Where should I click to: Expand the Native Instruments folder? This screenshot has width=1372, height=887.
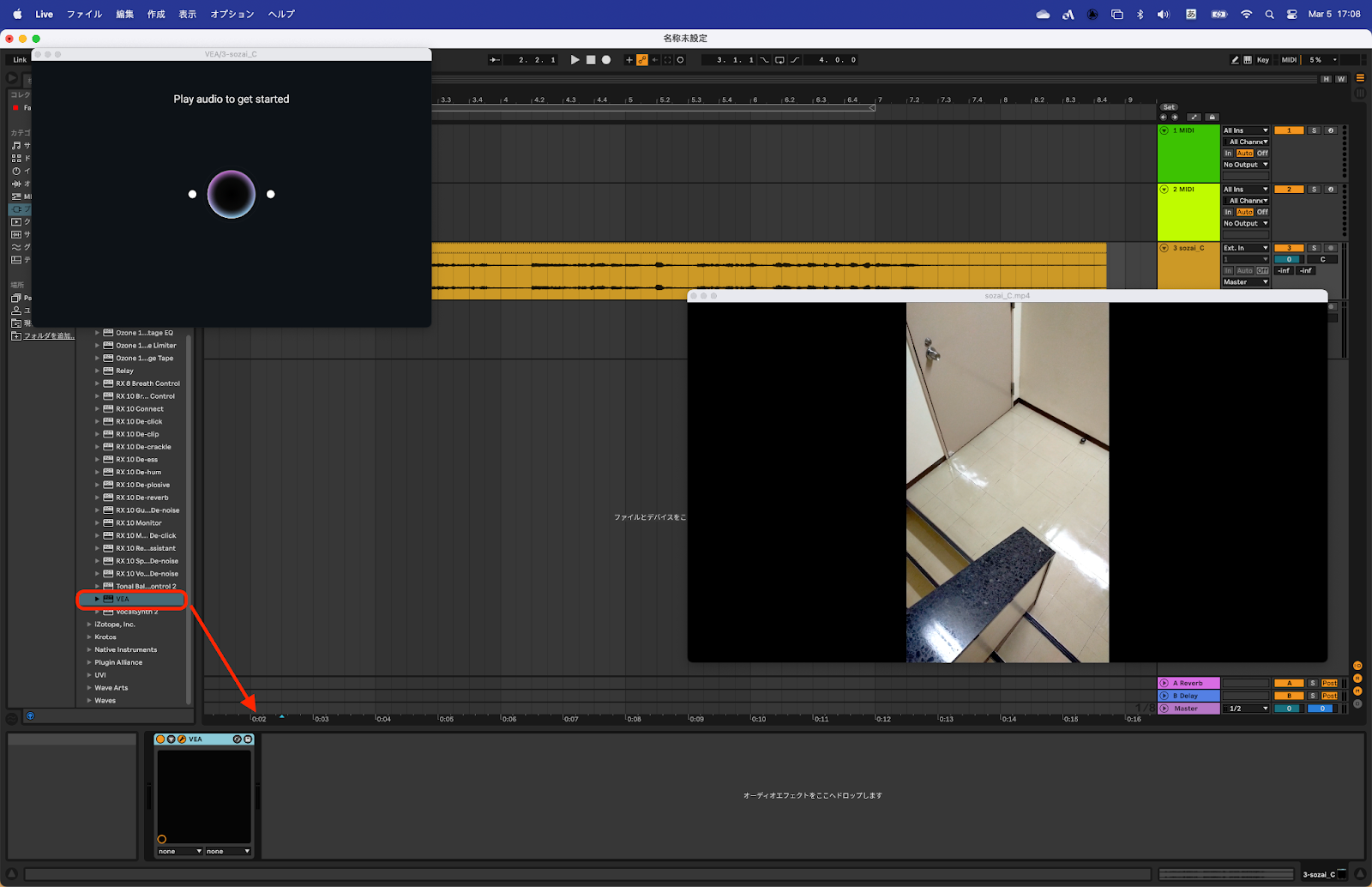pyautogui.click(x=89, y=650)
